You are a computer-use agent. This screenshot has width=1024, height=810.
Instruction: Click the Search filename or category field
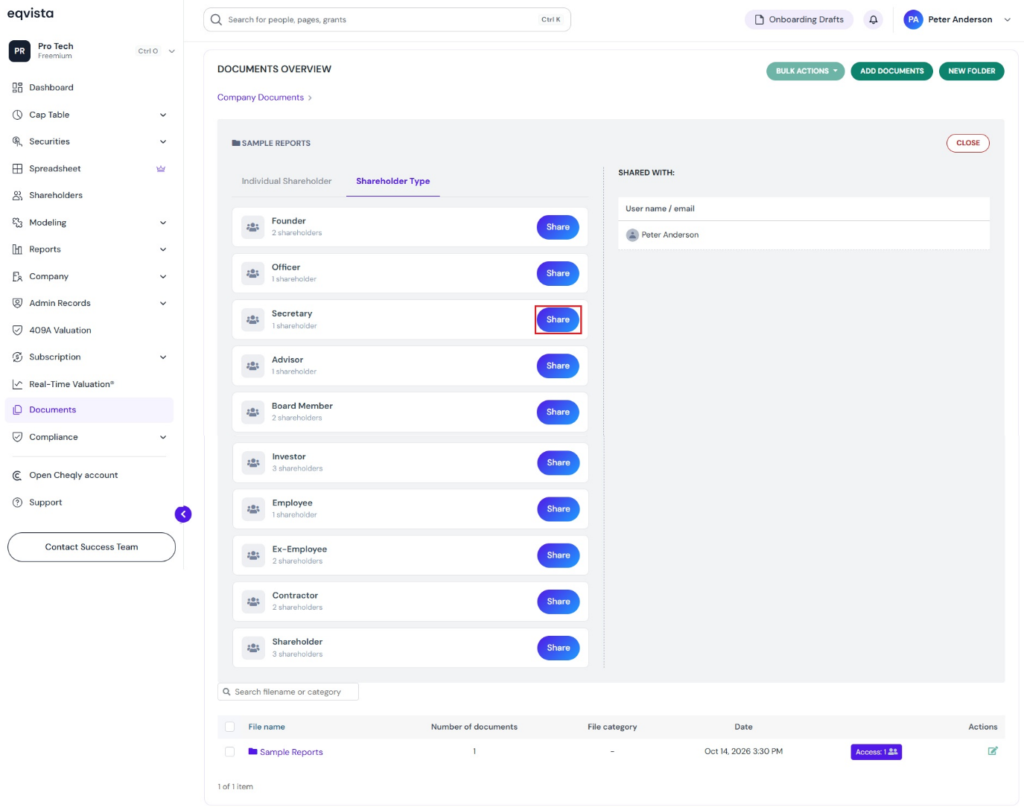pos(288,692)
